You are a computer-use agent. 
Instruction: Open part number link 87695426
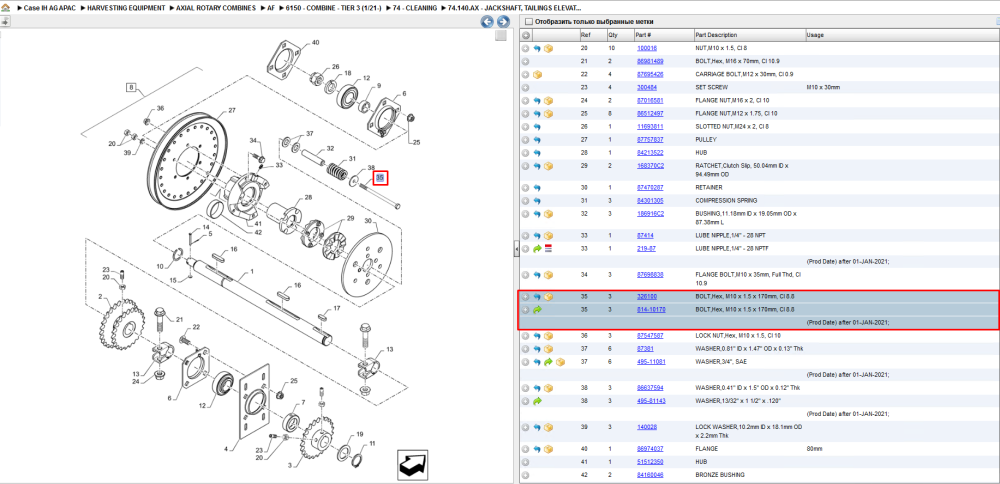(650, 74)
